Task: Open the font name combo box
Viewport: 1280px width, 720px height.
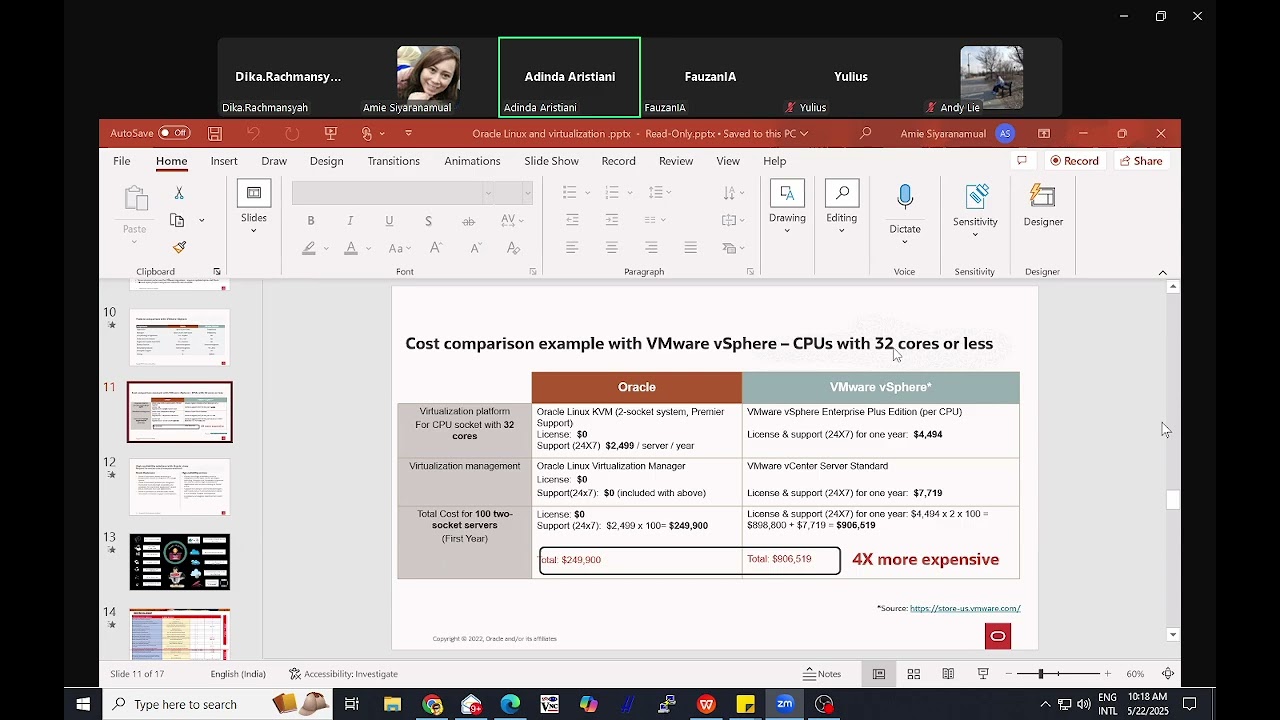Action: pyautogui.click(x=393, y=193)
